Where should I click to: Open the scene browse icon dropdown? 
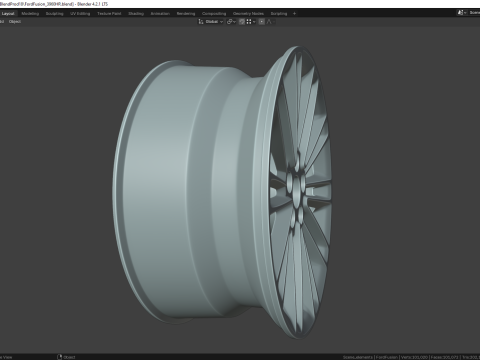[462, 13]
